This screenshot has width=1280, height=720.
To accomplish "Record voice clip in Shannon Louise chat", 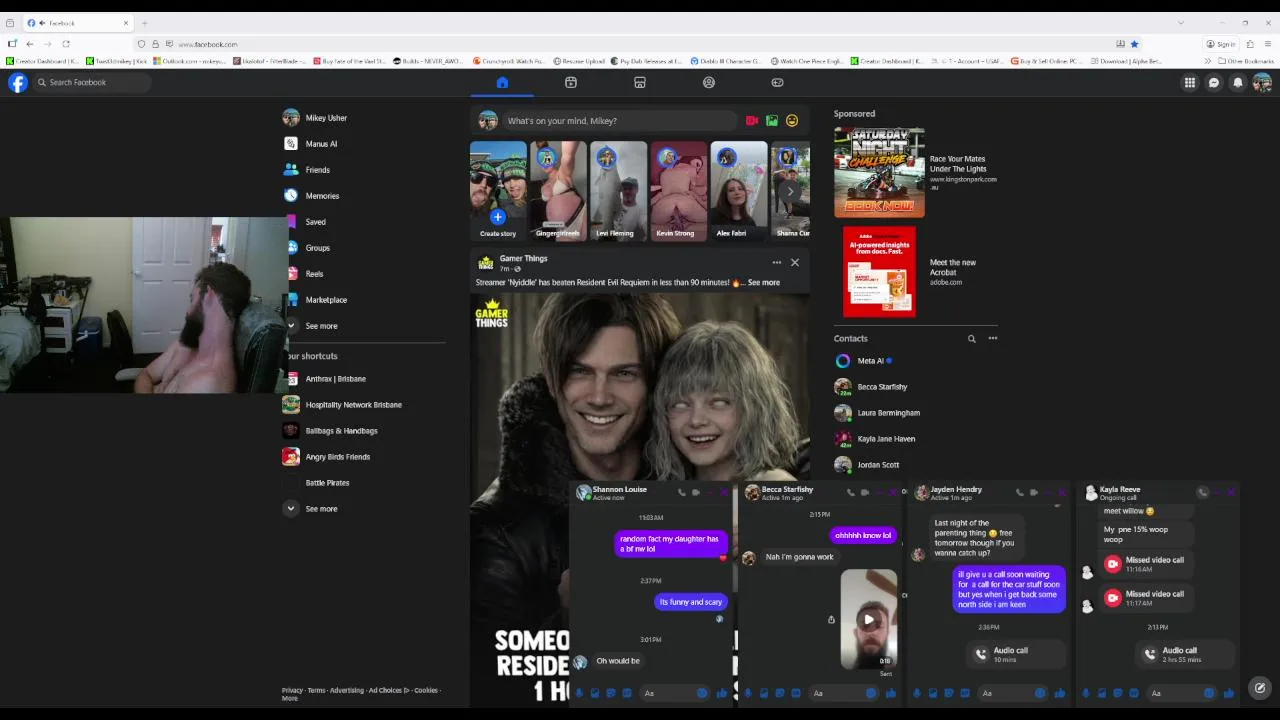I will [579, 693].
